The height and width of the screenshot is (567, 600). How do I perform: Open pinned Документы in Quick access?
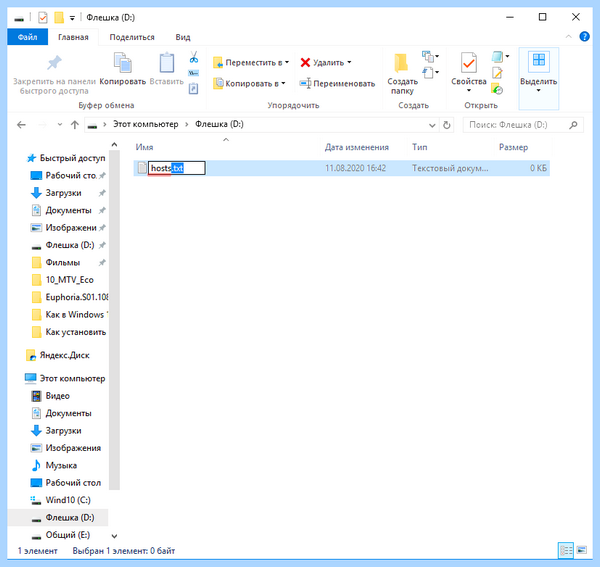pyautogui.click(x=67, y=210)
